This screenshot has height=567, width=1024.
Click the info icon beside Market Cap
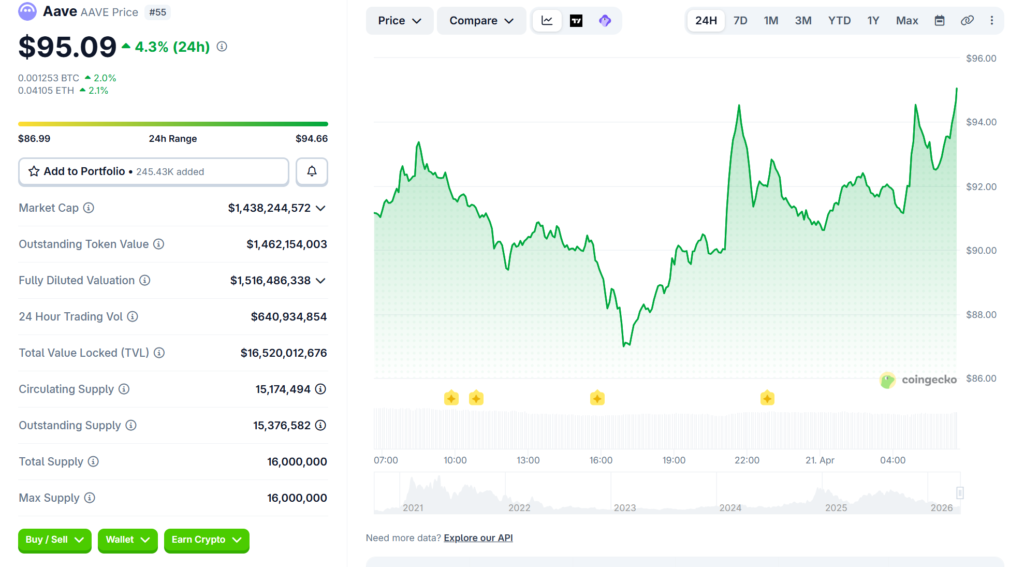89,208
